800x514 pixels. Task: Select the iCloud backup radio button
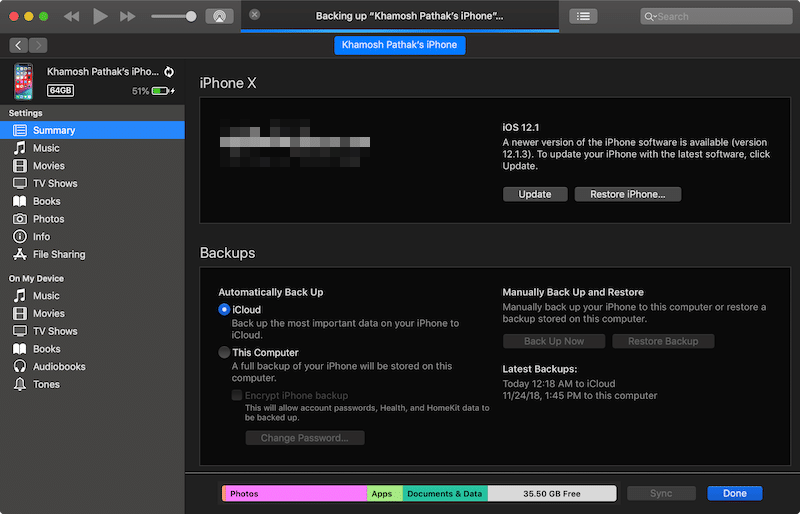(x=224, y=310)
